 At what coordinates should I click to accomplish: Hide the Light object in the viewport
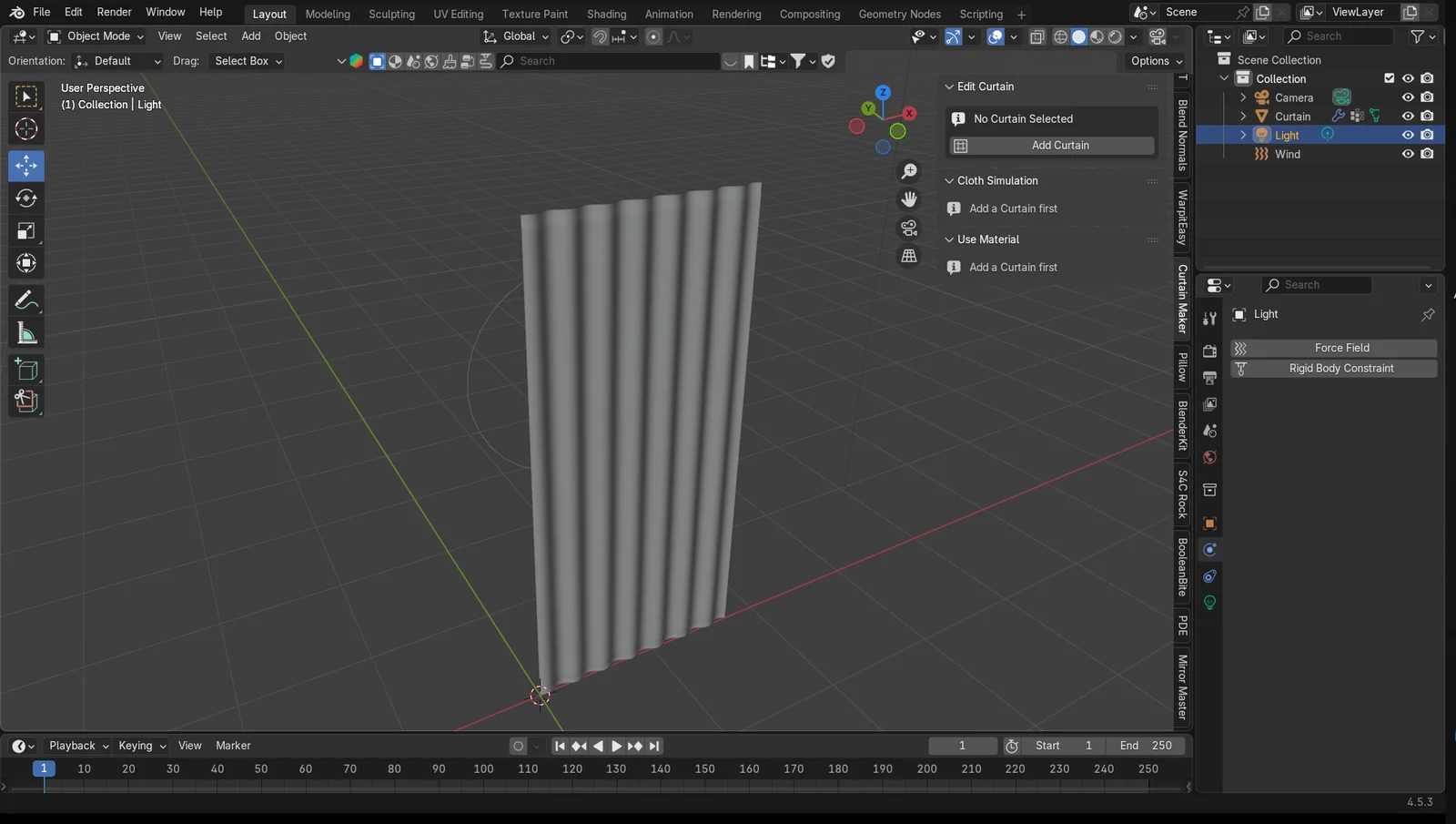[x=1407, y=134]
